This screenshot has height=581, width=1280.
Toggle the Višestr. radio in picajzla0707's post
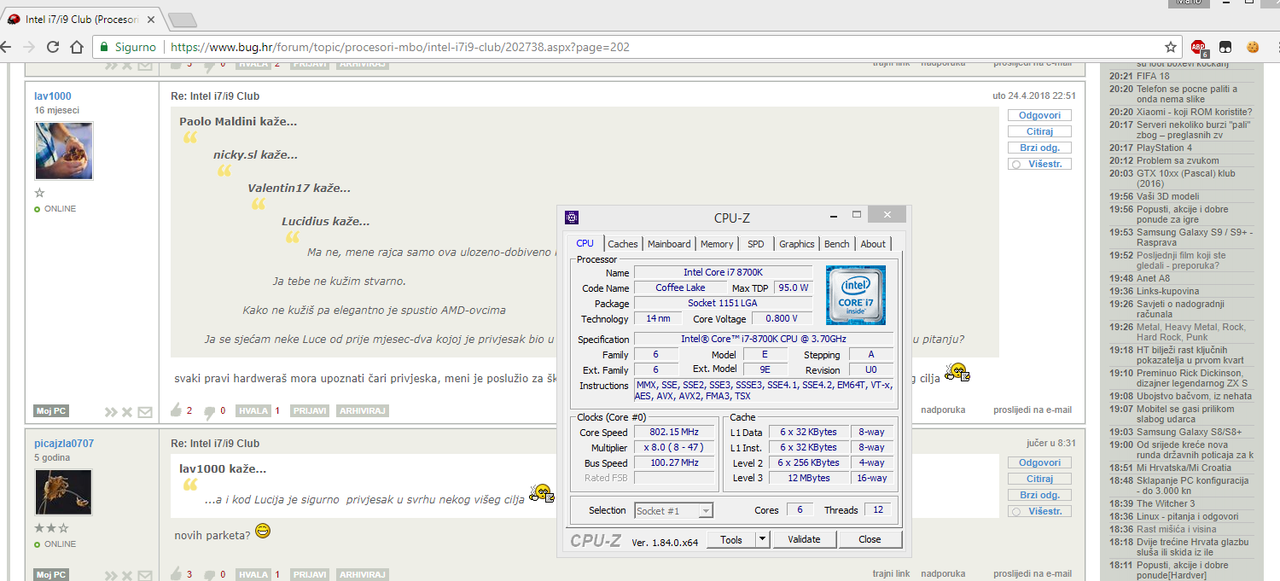[1016, 511]
